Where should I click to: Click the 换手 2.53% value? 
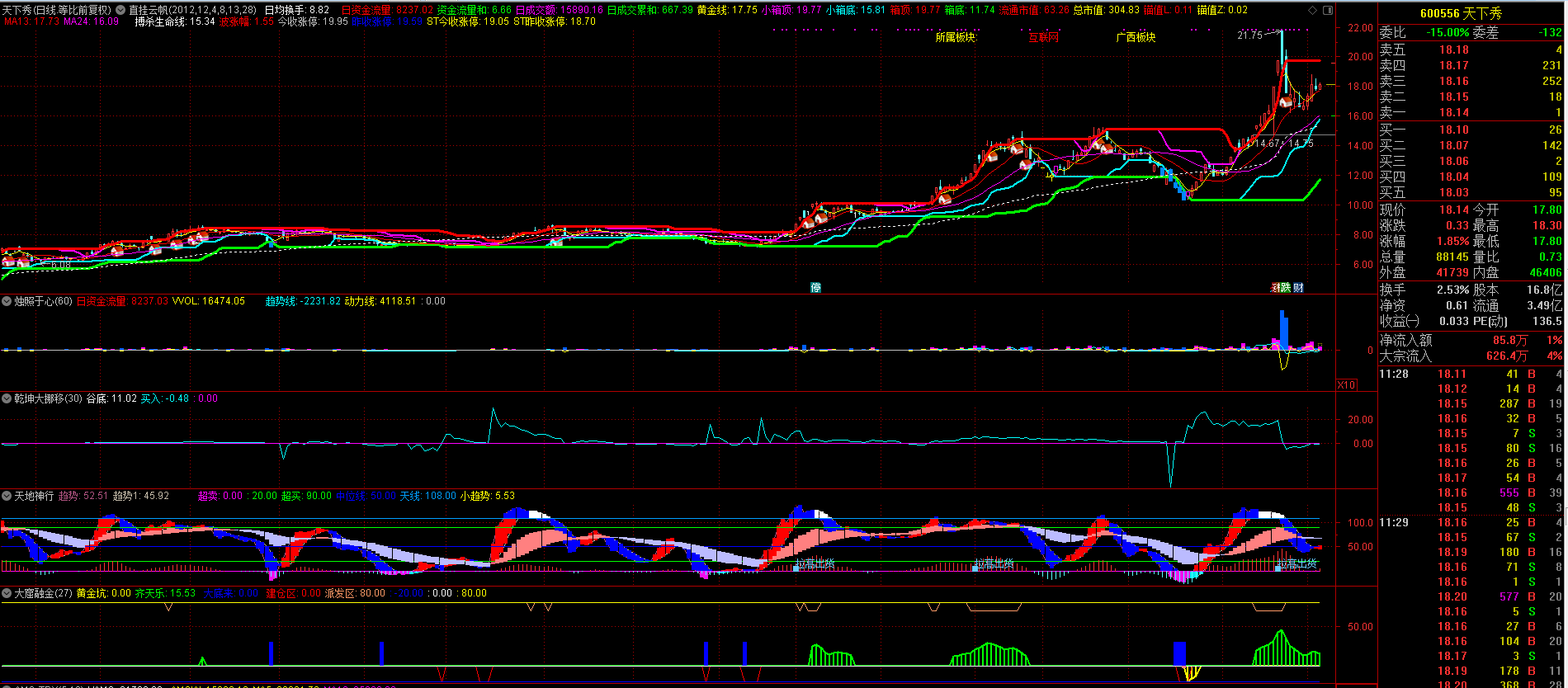1452,290
